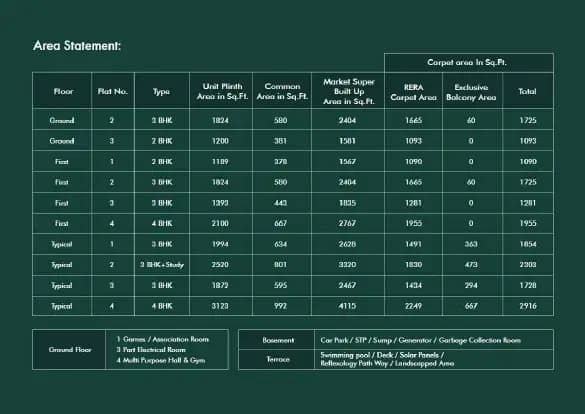Click the 'RERA Carpet Area' header

(x=413, y=92)
